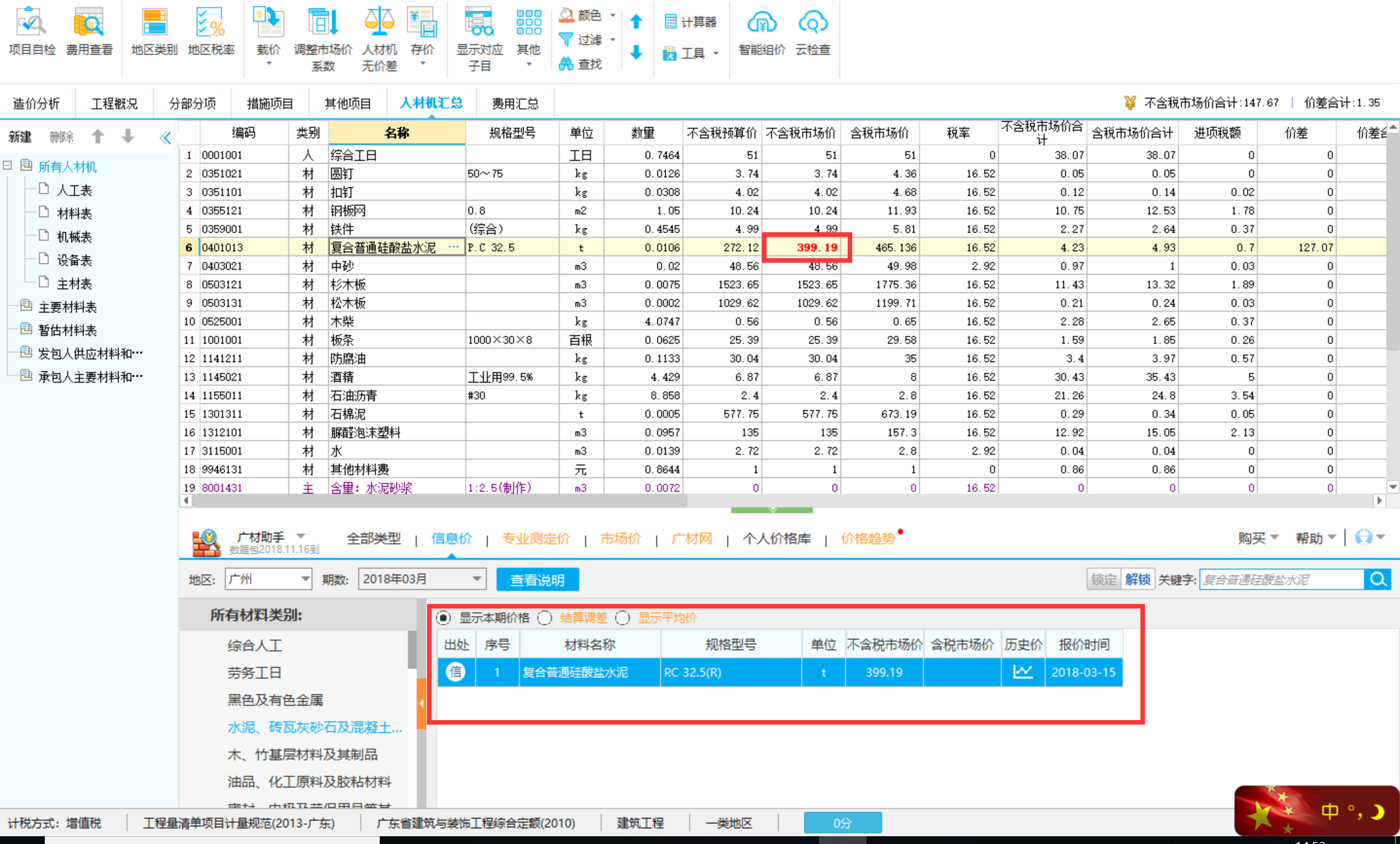
Task: Select 水泥、砖瓦灰砂石及混凝土 category
Action: (x=315, y=727)
